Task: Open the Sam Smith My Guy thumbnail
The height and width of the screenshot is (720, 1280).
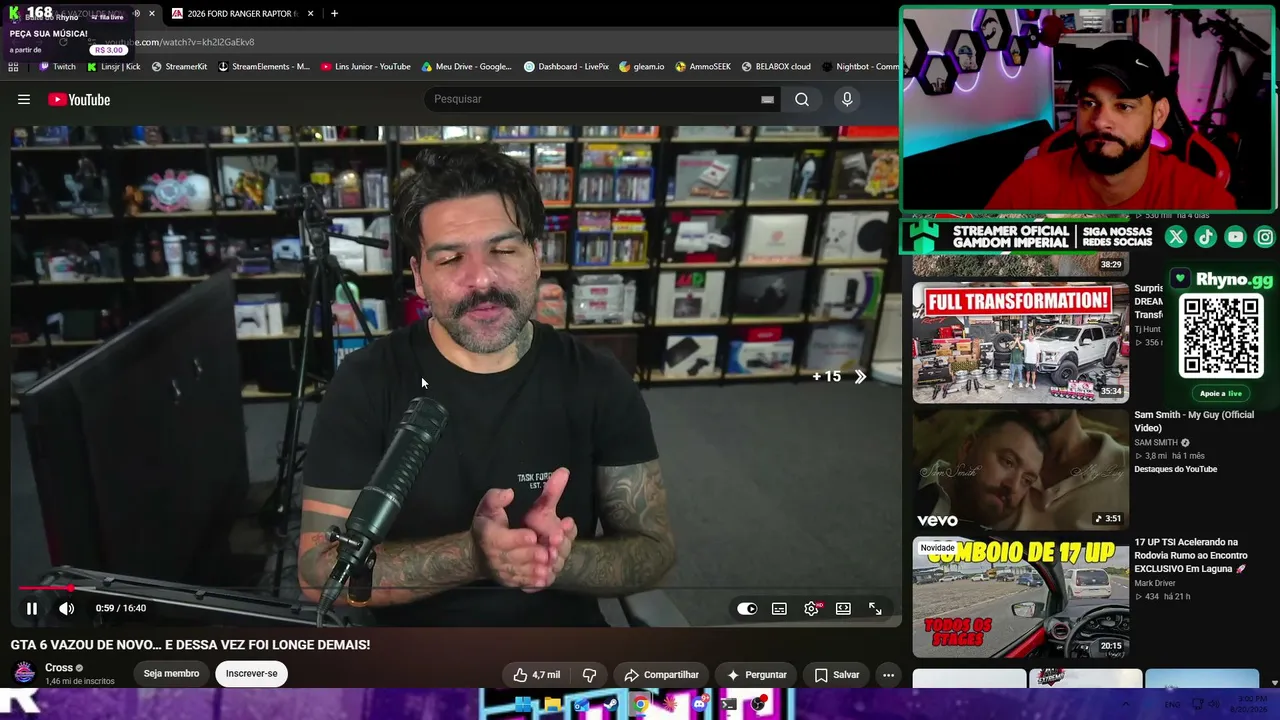Action: coord(1020,469)
